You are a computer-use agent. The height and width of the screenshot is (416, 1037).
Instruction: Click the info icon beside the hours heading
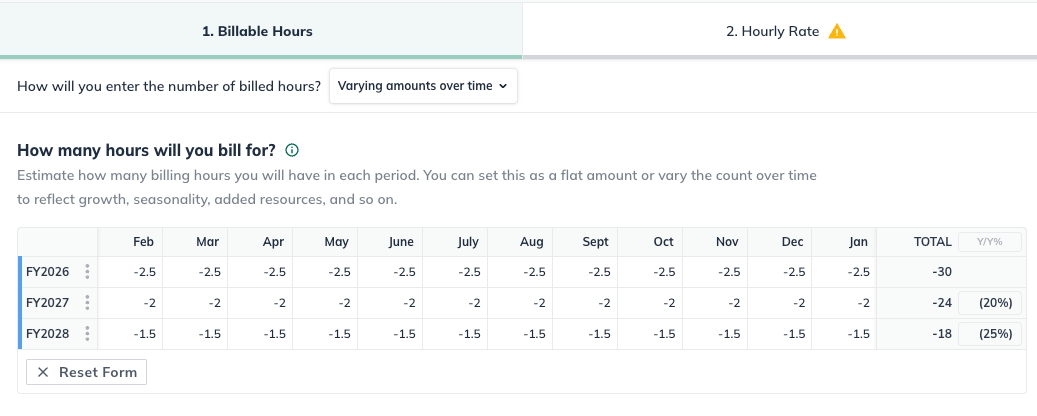[292, 151]
